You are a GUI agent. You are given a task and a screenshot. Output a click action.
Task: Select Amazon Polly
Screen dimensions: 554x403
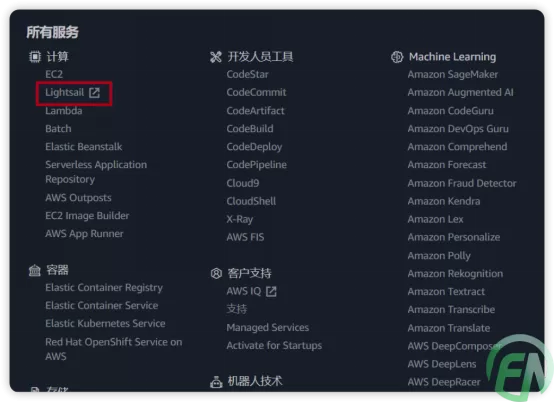(x=439, y=256)
